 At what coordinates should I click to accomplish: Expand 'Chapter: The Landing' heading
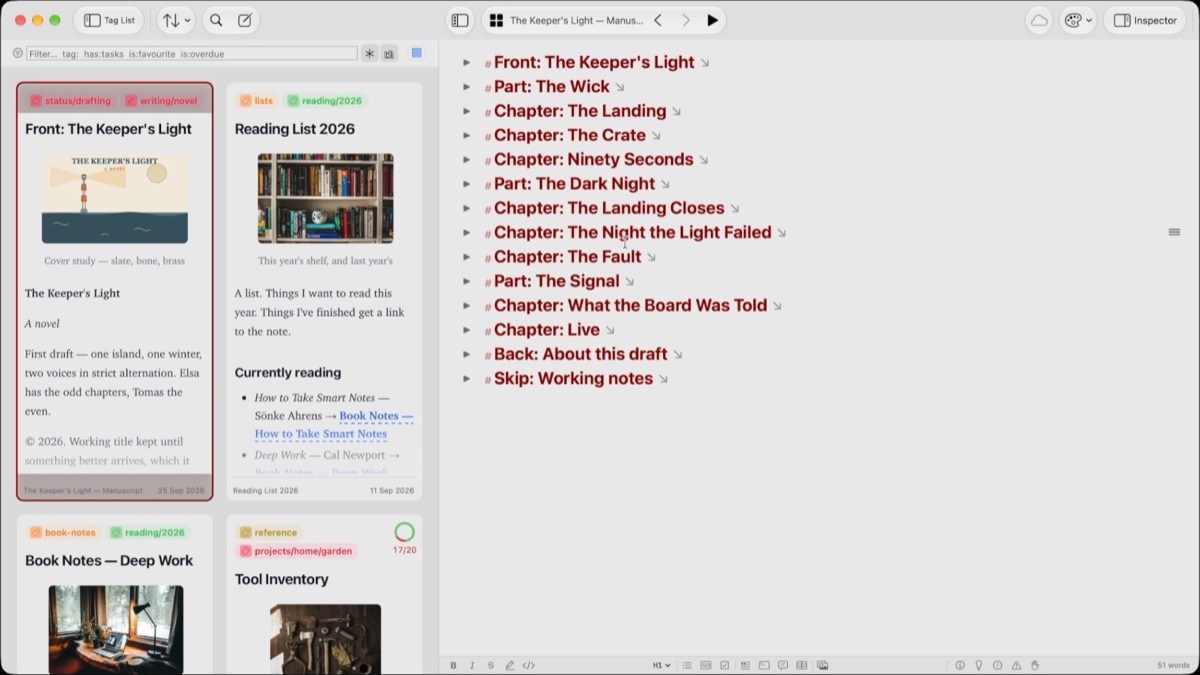(x=466, y=111)
